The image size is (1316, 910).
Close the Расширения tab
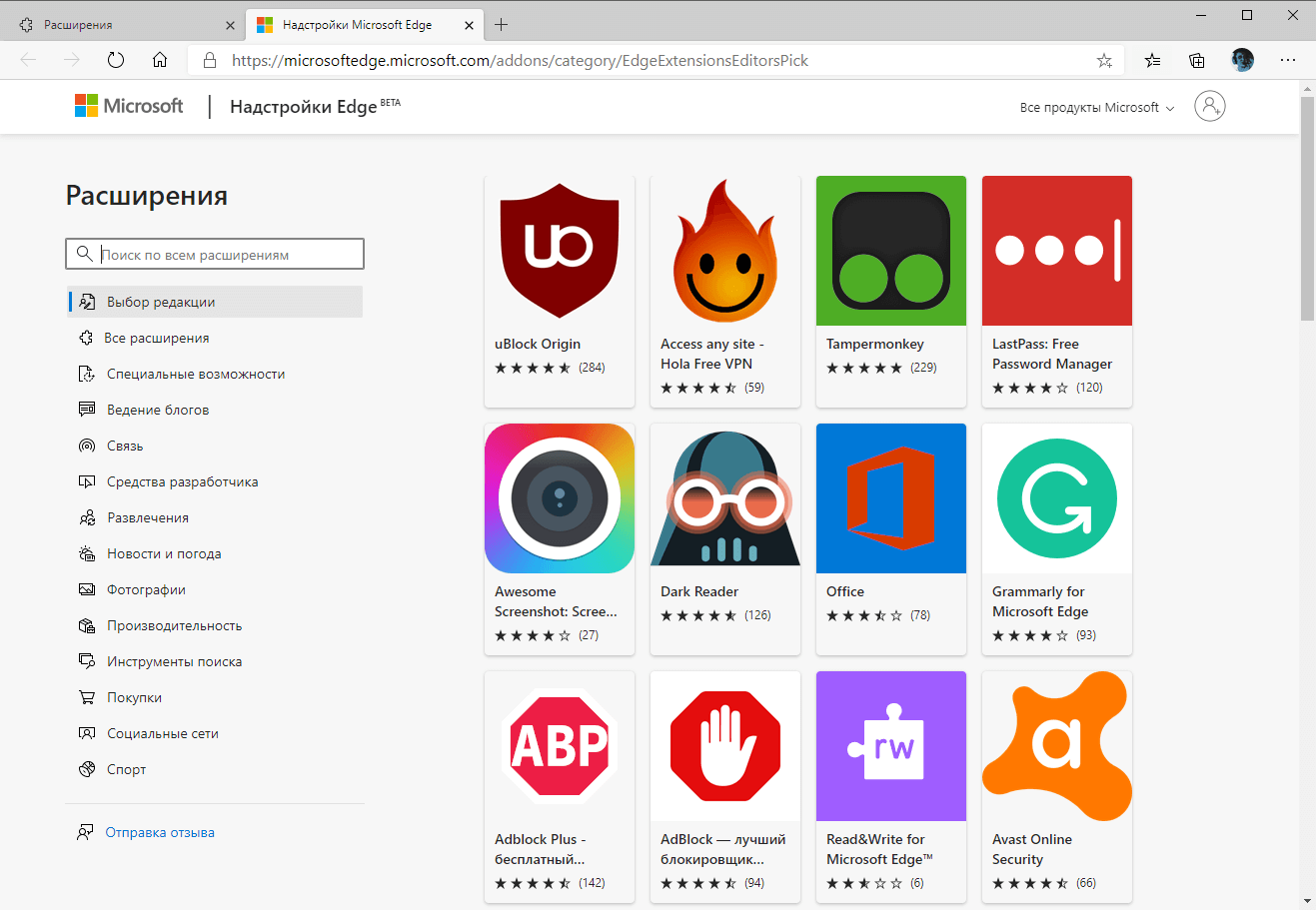pos(231,25)
